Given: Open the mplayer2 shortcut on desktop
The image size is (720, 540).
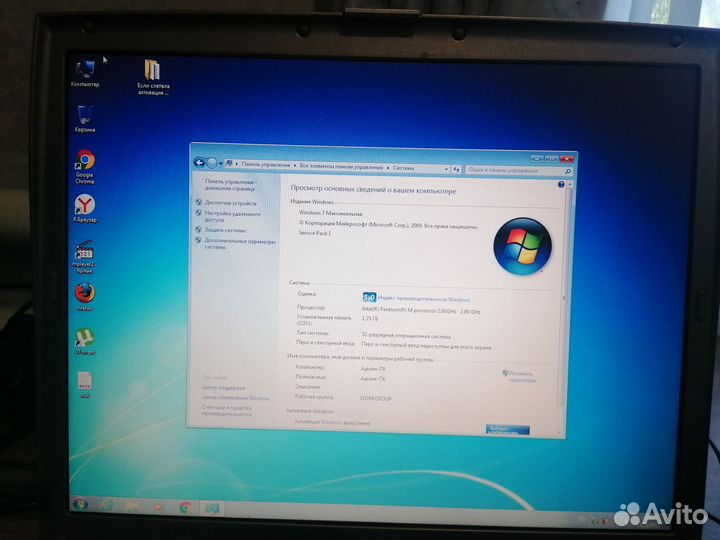Looking at the screenshot, I should 84,257.
